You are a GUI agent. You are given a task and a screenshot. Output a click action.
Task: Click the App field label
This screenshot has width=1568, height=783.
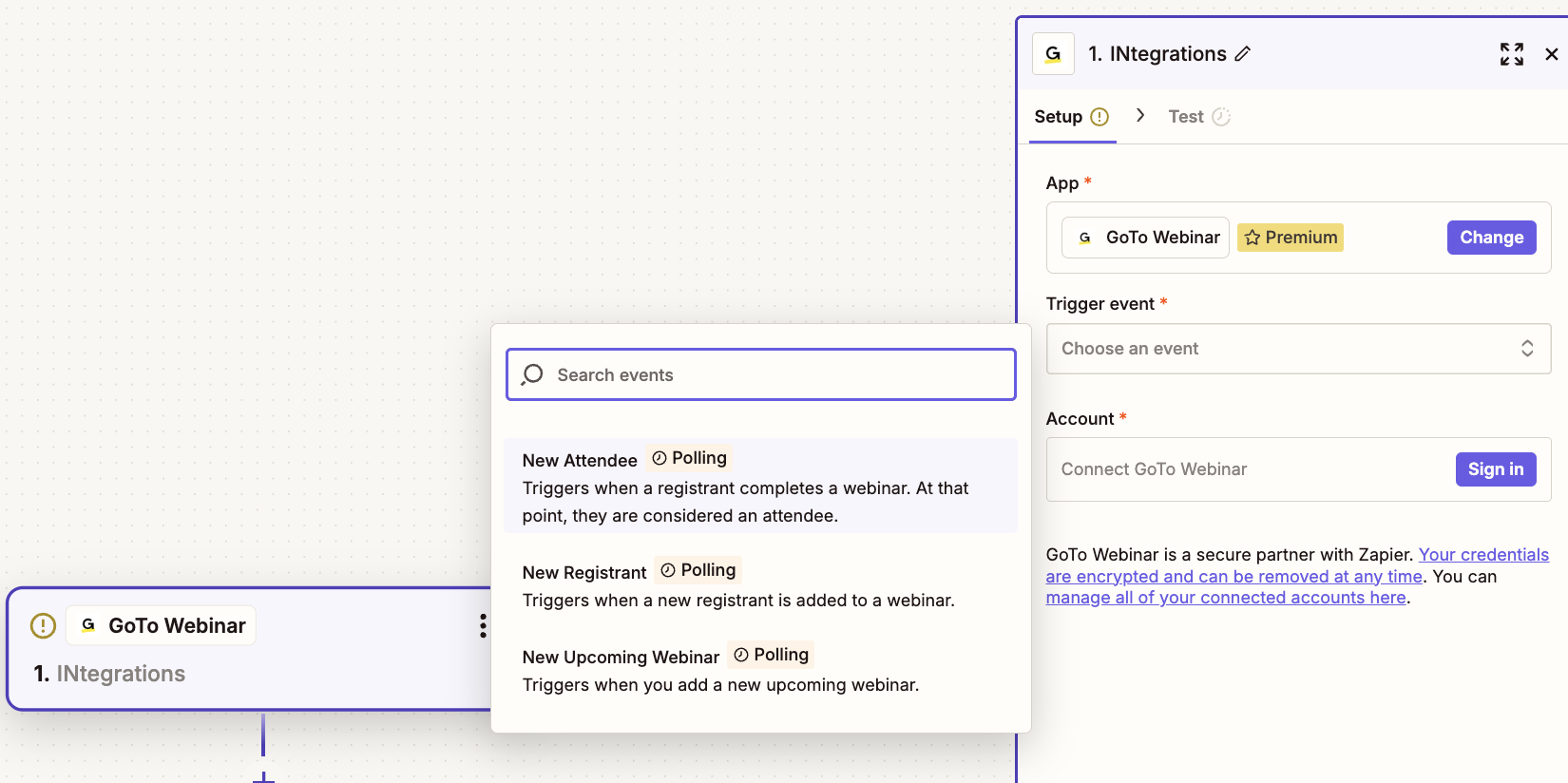coord(1062,183)
